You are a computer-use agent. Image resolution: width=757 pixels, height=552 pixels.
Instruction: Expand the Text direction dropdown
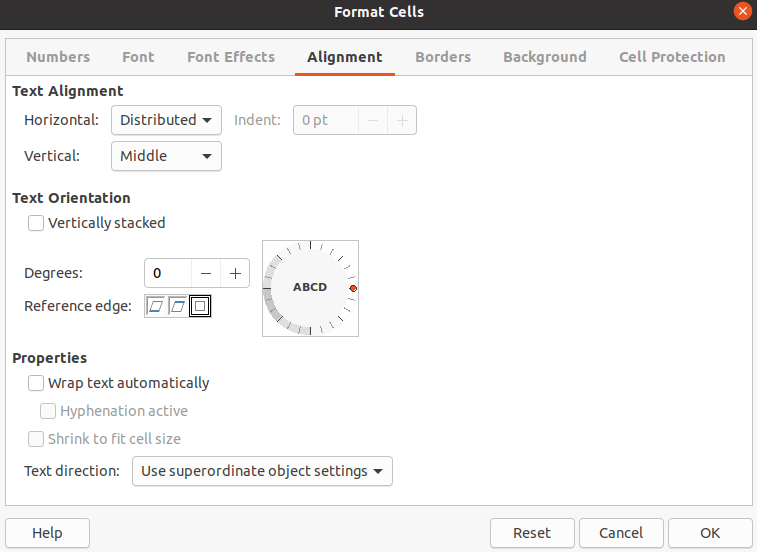pyautogui.click(x=262, y=471)
